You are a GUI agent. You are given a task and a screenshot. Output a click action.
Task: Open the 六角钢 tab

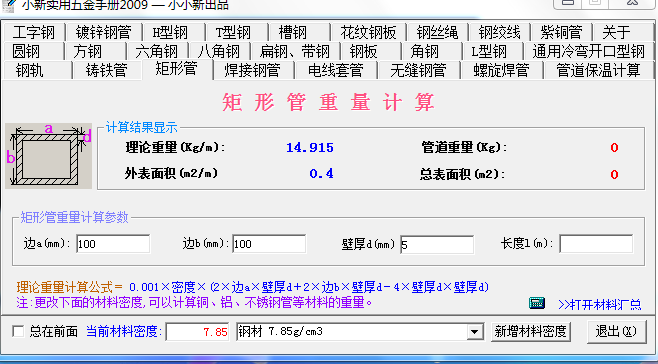point(157,51)
